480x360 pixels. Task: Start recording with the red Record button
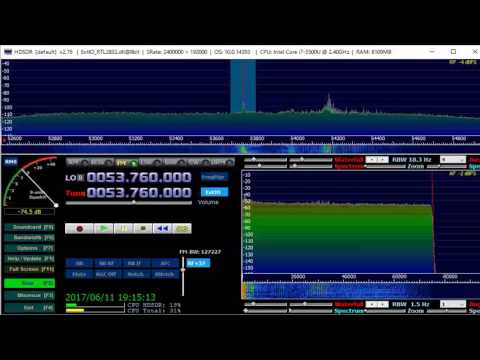pyautogui.click(x=79, y=229)
